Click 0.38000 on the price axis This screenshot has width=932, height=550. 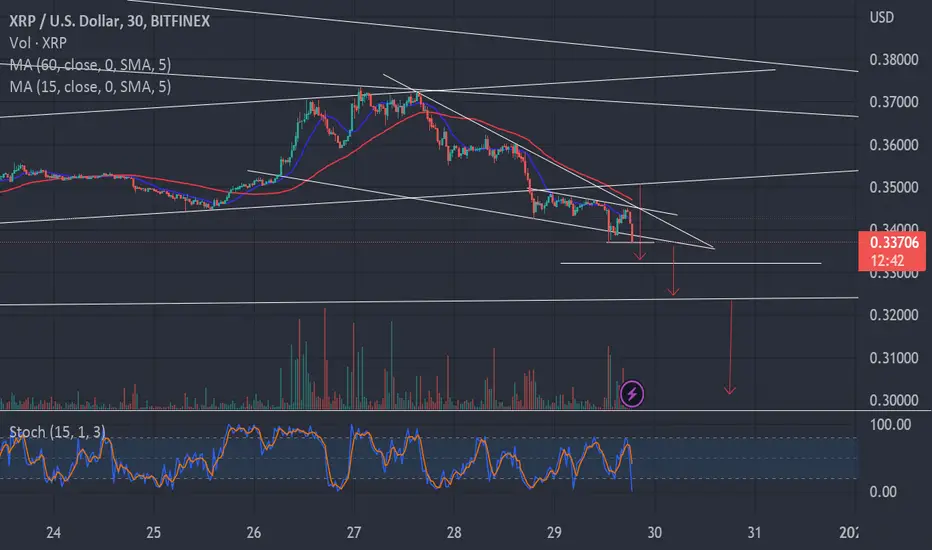click(x=893, y=59)
